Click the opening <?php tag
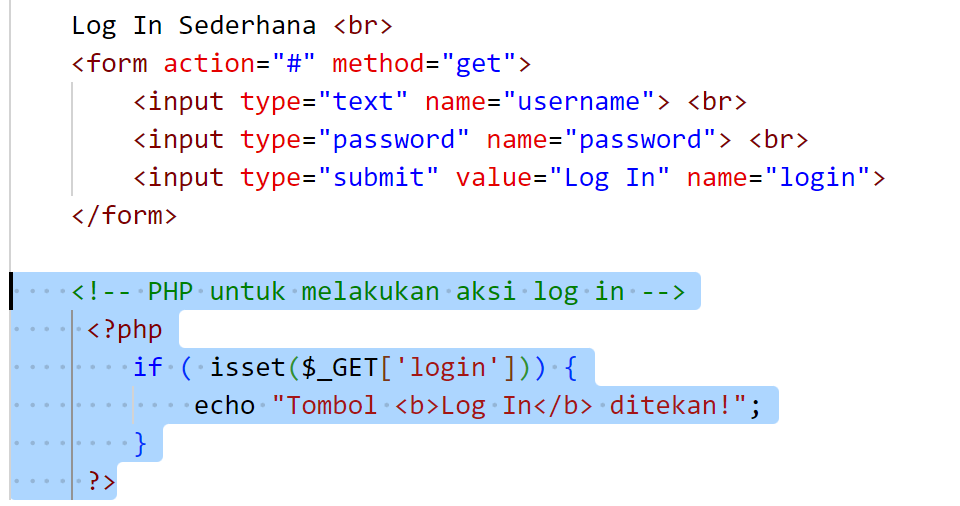960x506 pixels. 124,330
